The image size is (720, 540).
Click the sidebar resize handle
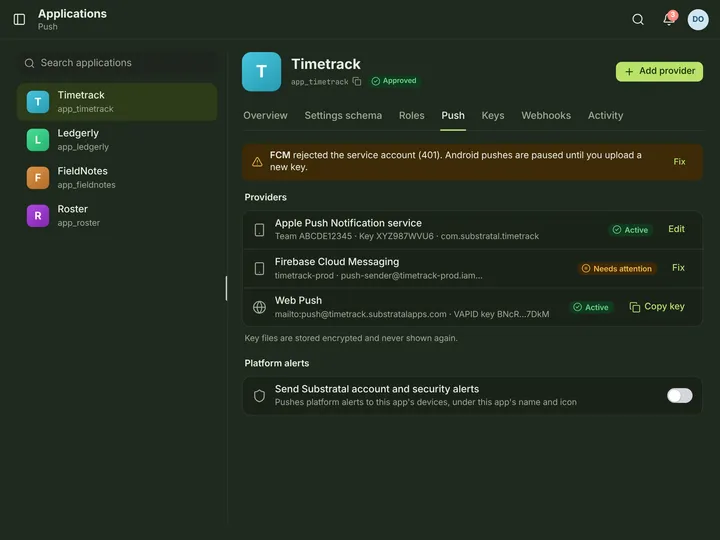(226, 288)
